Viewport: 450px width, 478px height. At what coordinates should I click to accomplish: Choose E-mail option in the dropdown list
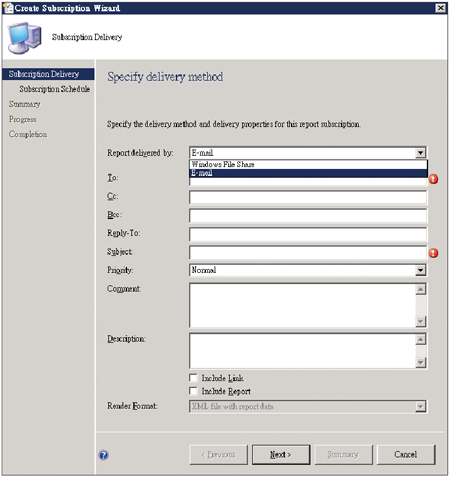(308, 173)
